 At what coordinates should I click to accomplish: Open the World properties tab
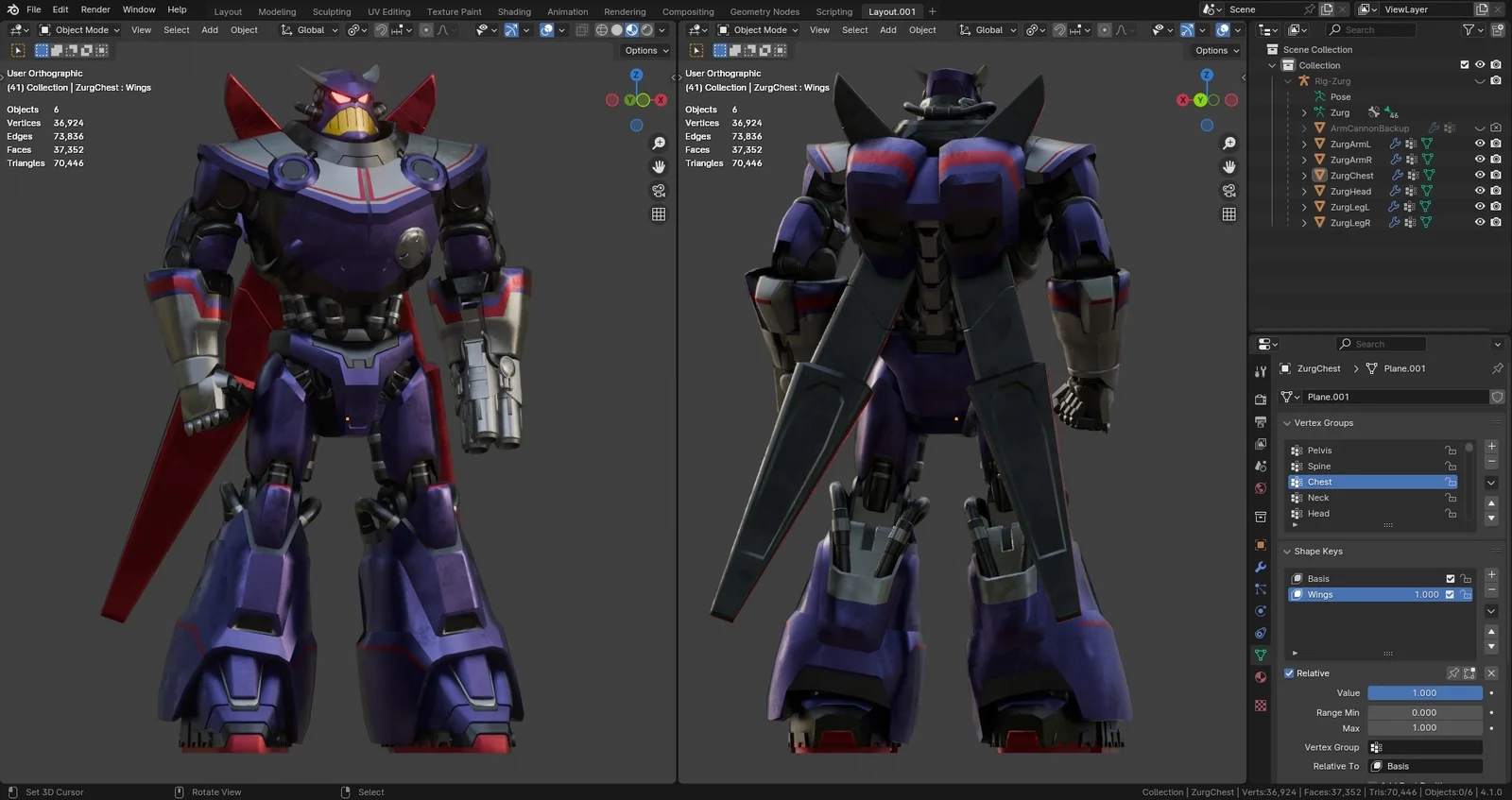[x=1261, y=488]
